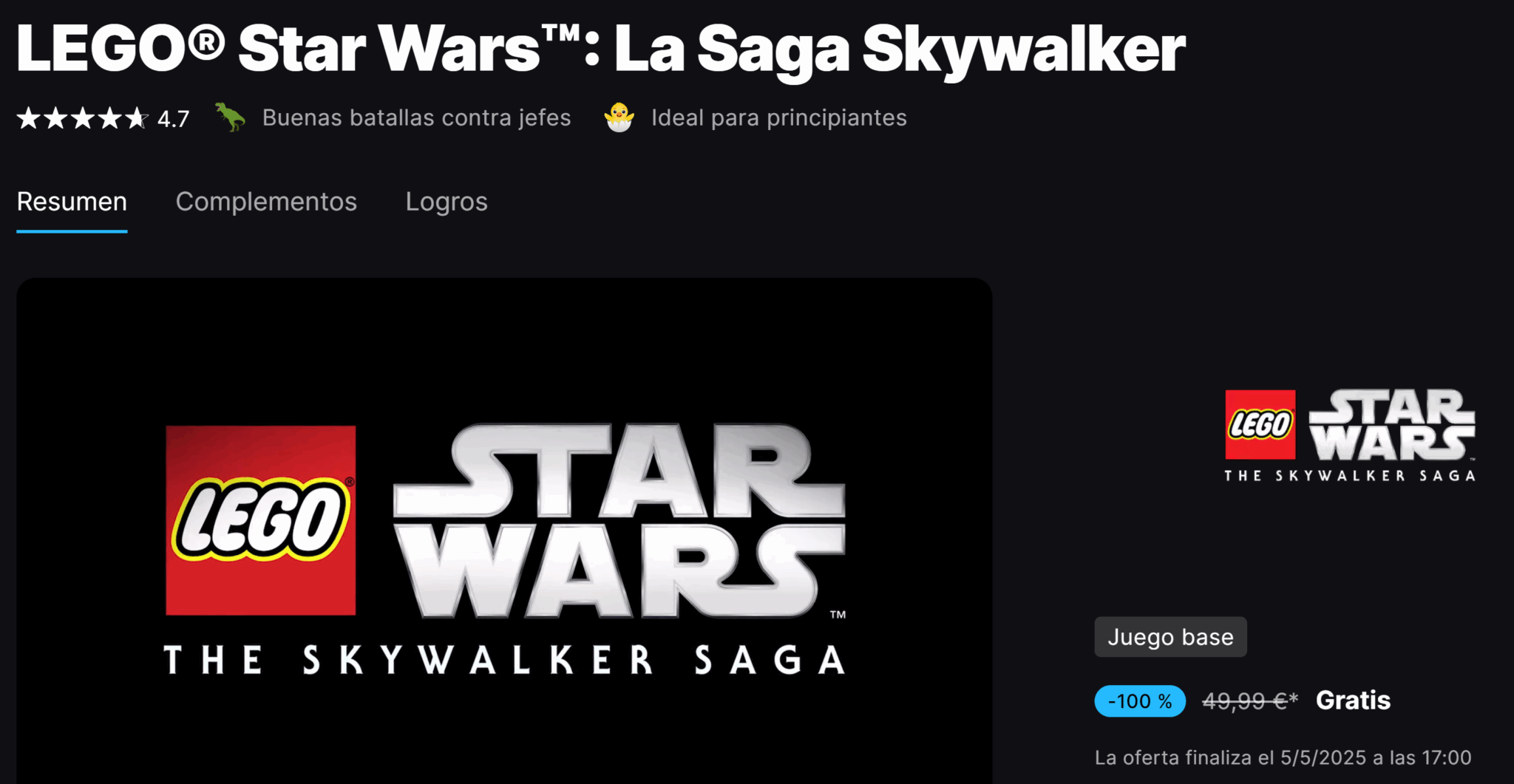Click the small Star Wars logo in the sidebar
Image resolution: width=1514 pixels, height=784 pixels.
(1392, 425)
